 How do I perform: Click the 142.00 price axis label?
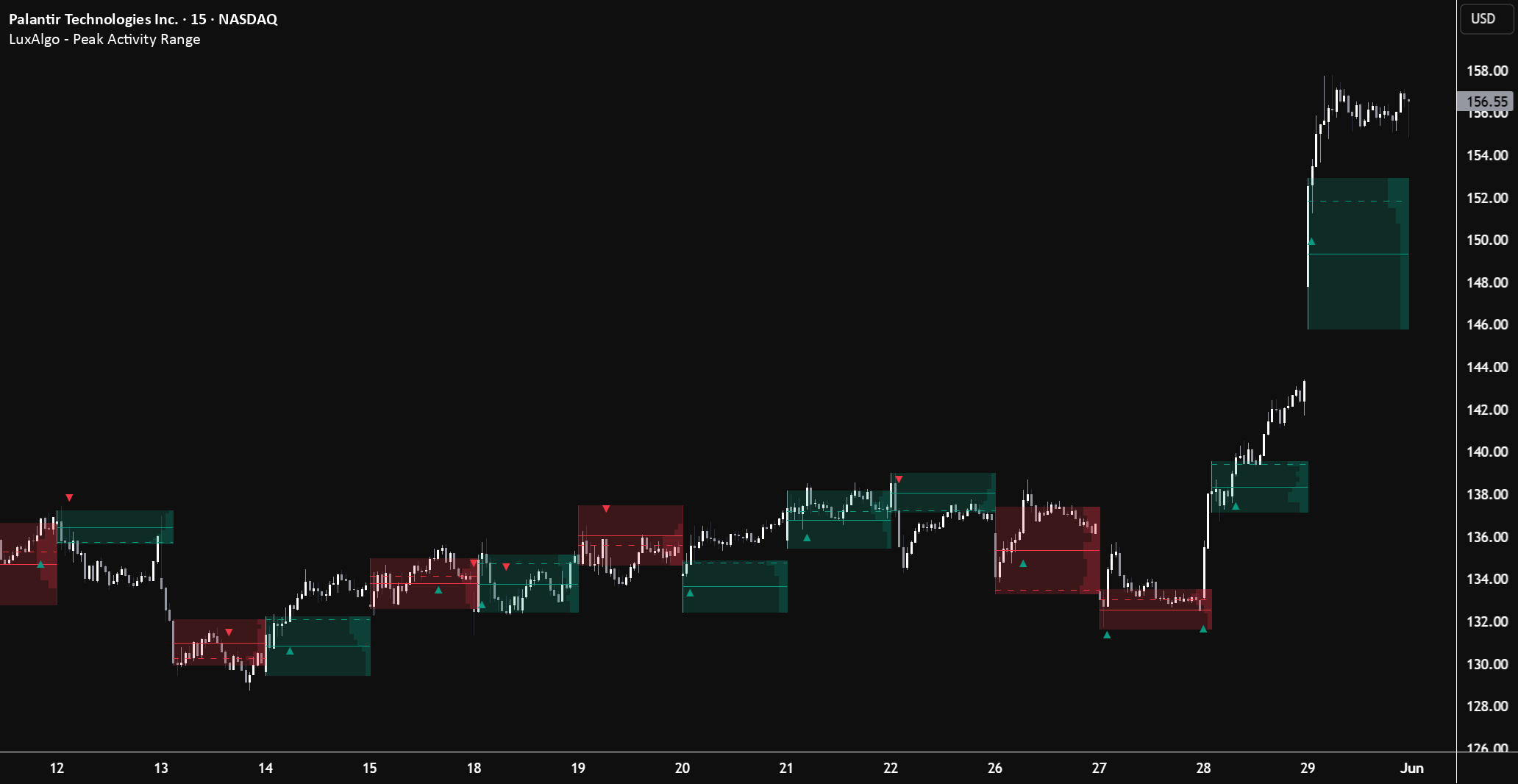click(x=1487, y=410)
